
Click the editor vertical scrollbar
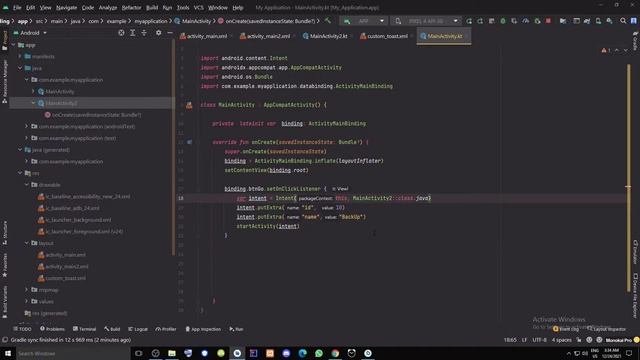[x=629, y=178]
